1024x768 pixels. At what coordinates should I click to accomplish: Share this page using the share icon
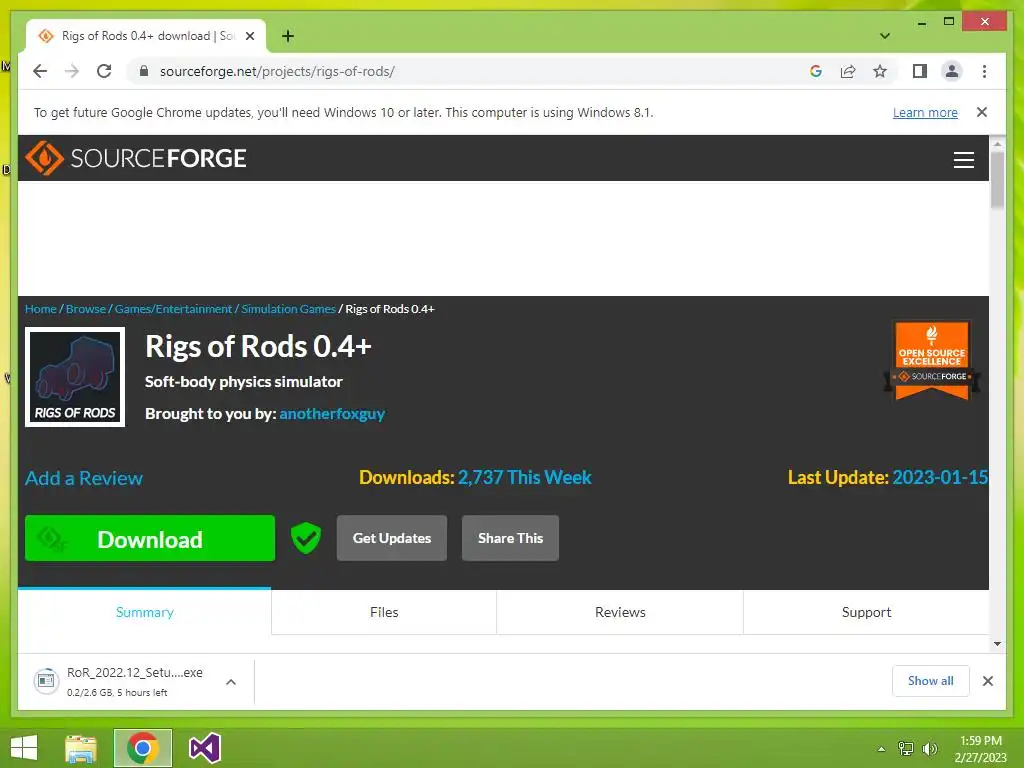click(848, 71)
